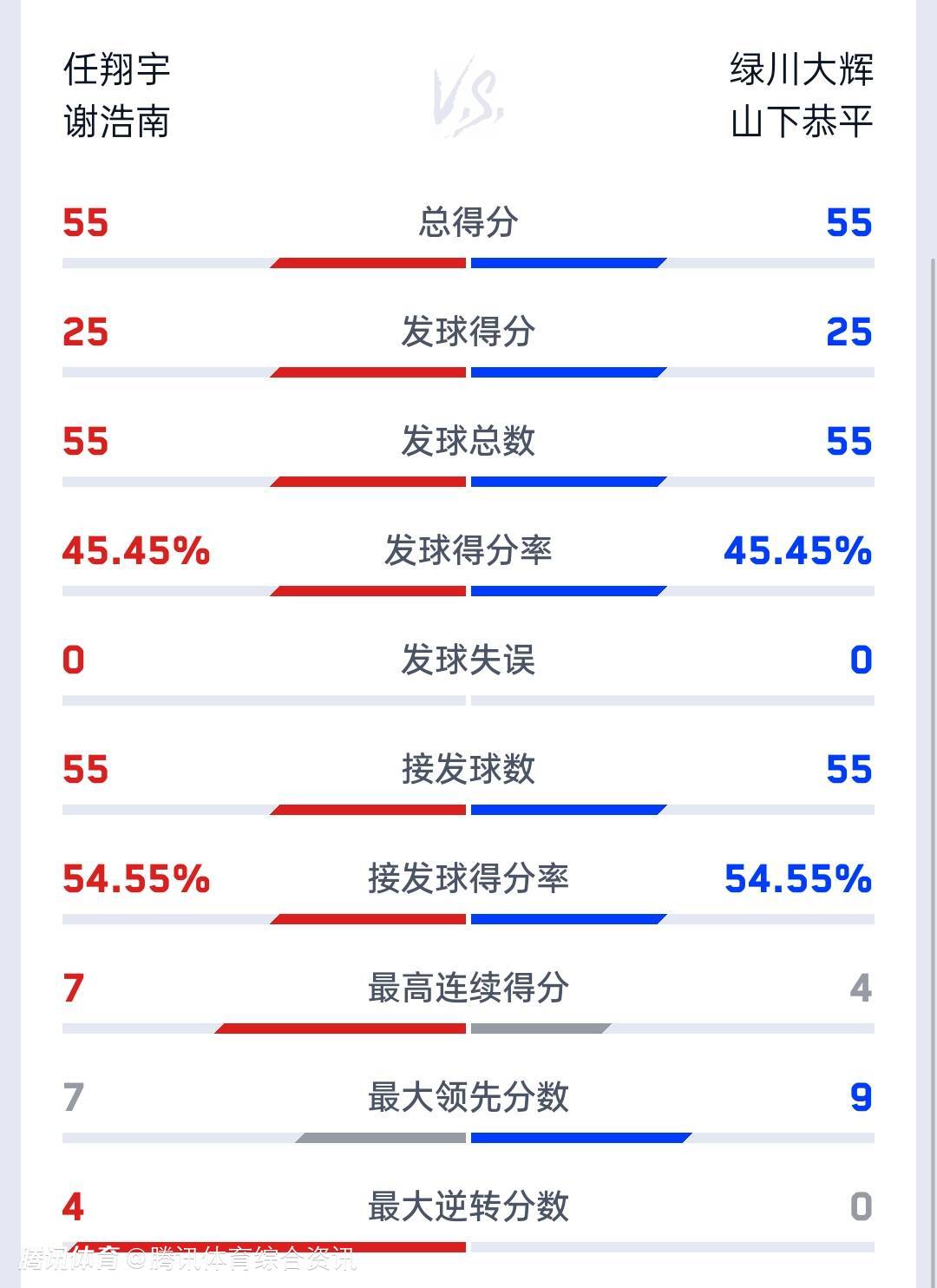
Task: Click the red 45.45% serve win rate
Action: coord(136,550)
